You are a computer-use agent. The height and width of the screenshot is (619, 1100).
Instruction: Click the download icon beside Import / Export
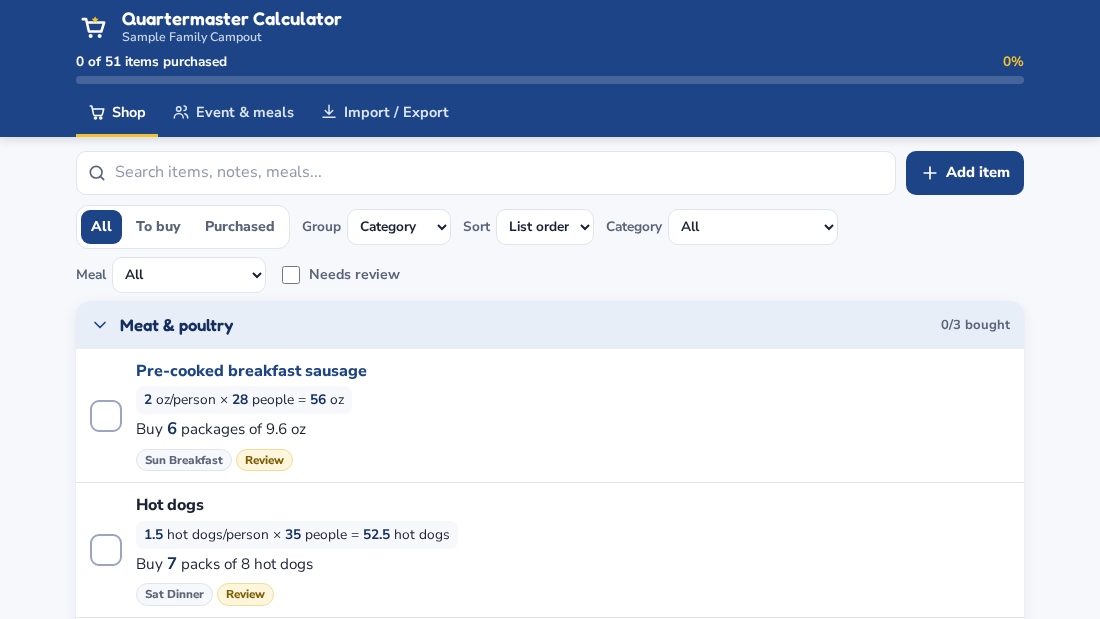tap(328, 112)
